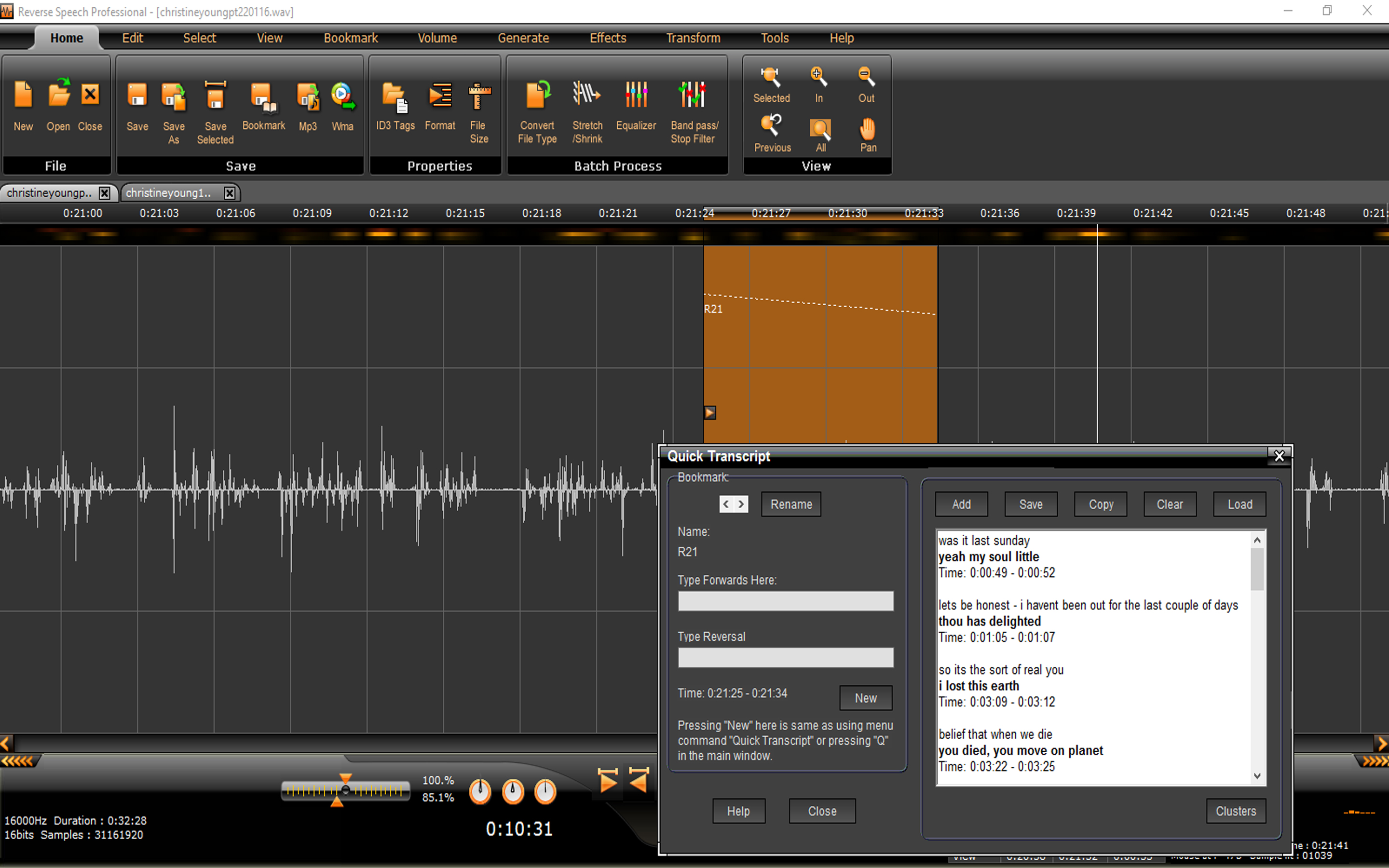The image size is (1389, 868).
Task: Switch to the Edit ribbon tab
Action: (x=133, y=38)
